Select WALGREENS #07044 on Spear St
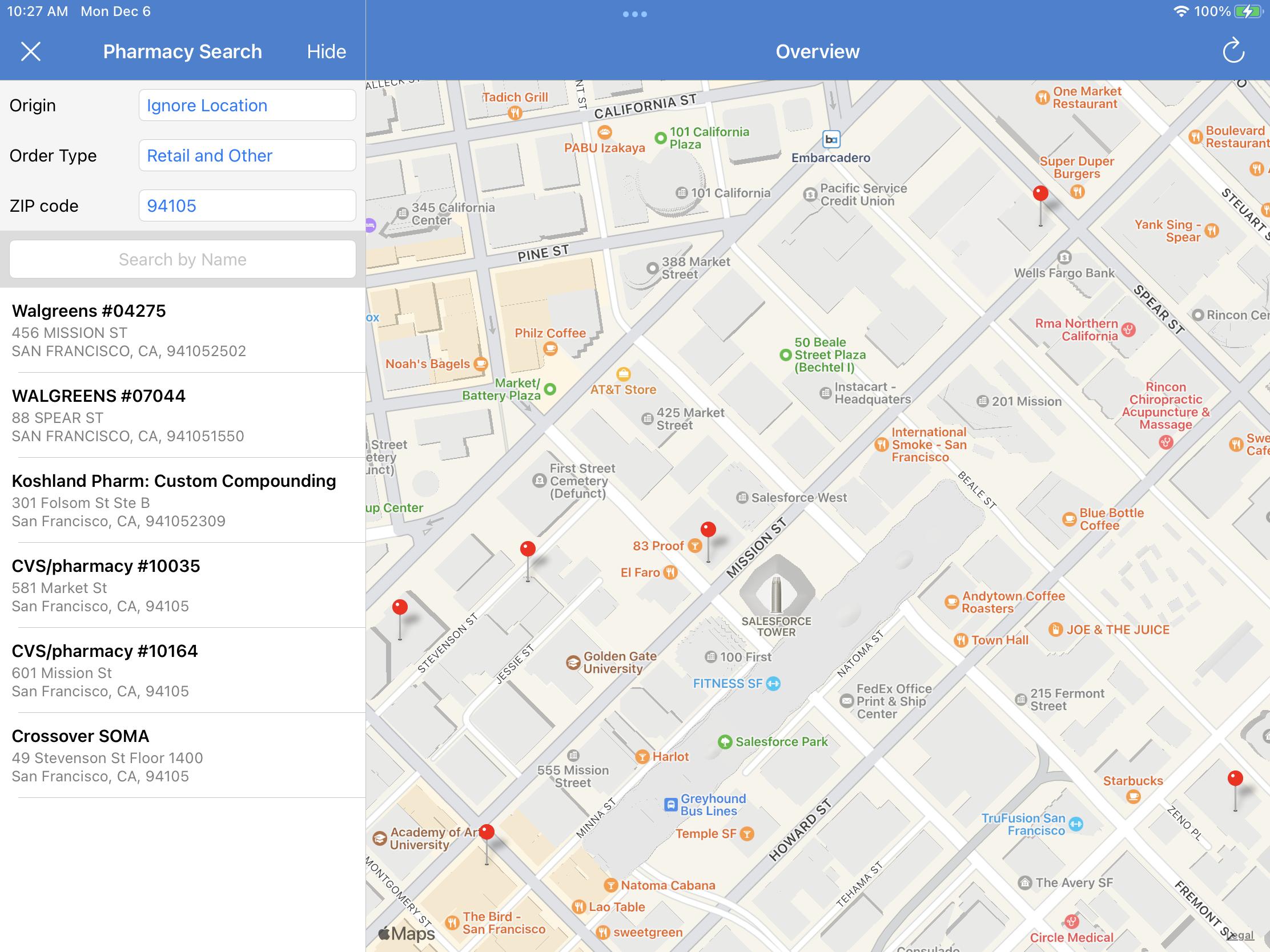 tap(183, 415)
